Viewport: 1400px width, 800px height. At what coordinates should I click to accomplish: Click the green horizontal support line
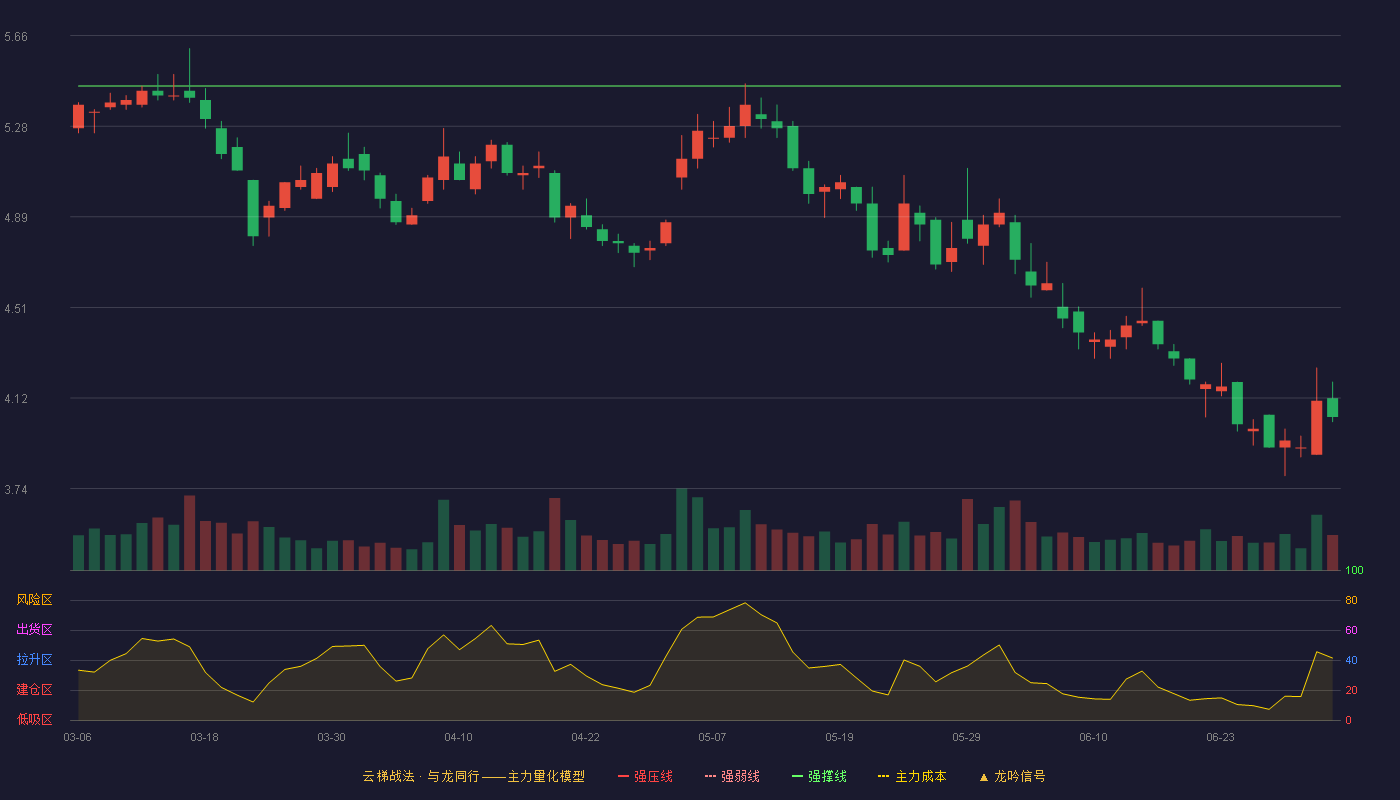click(x=709, y=86)
